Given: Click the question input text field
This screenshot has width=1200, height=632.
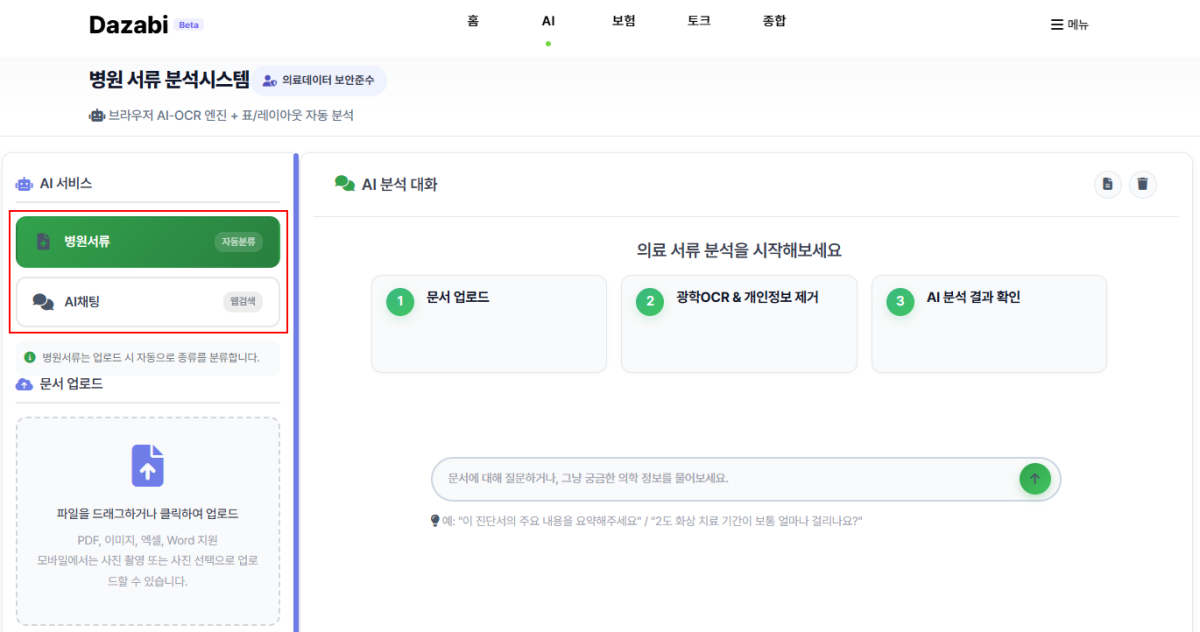Looking at the screenshot, I should pyautogui.click(x=725, y=479).
